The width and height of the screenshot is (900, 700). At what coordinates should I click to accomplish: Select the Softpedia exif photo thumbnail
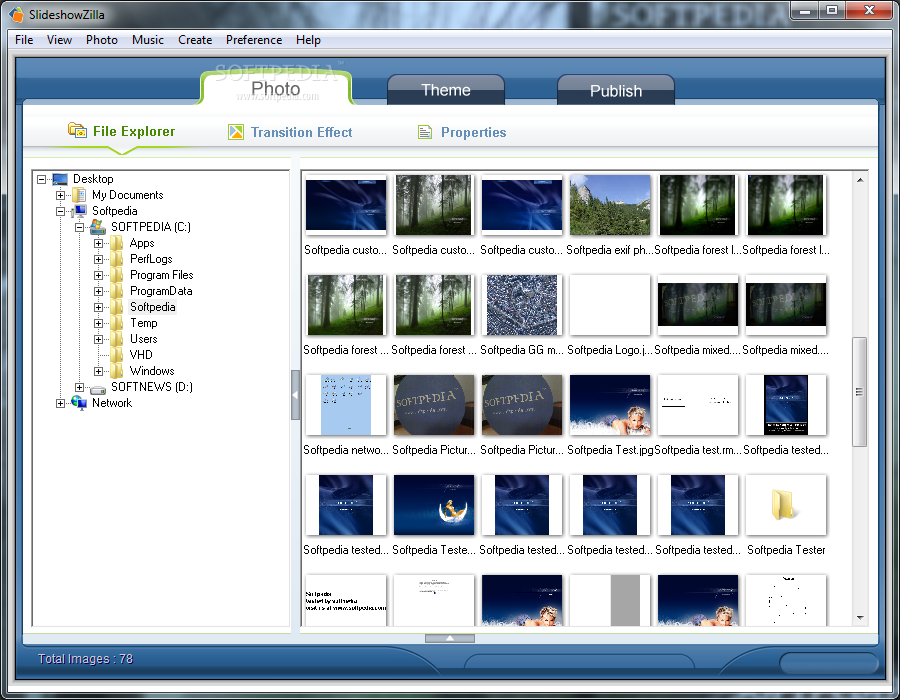(610, 205)
